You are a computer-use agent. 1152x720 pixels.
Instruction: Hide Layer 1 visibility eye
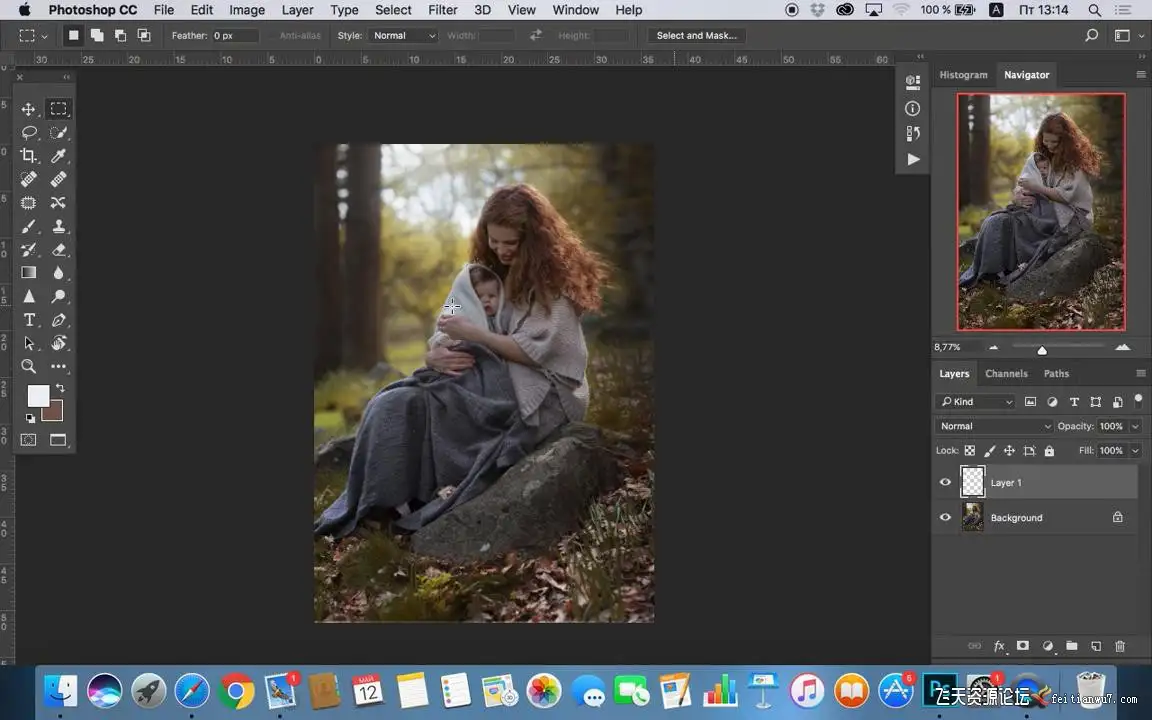point(945,482)
